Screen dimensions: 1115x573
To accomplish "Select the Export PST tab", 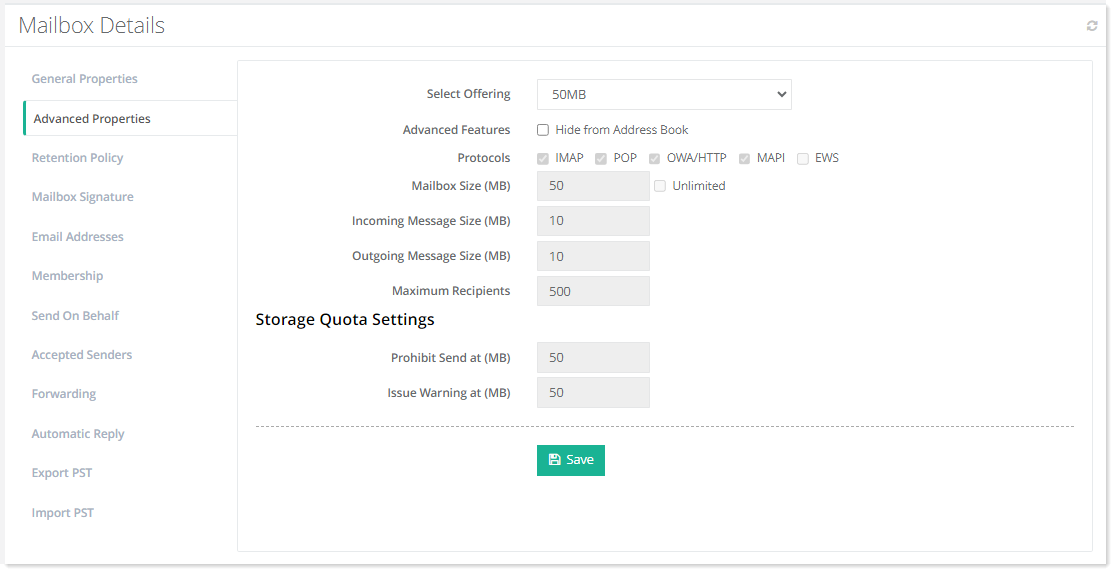I will [x=62, y=473].
